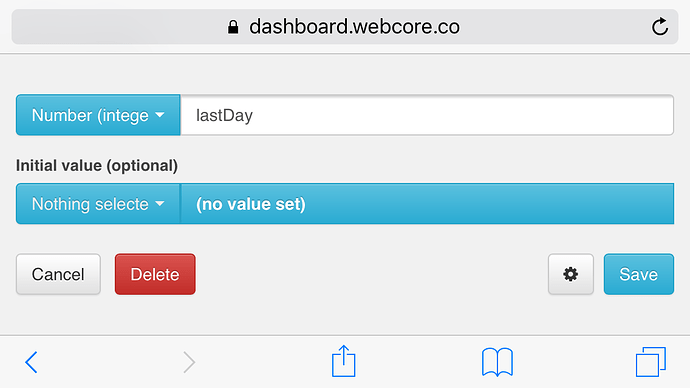Delete the lastDay variable
The height and width of the screenshot is (388, 690).
coord(155,274)
